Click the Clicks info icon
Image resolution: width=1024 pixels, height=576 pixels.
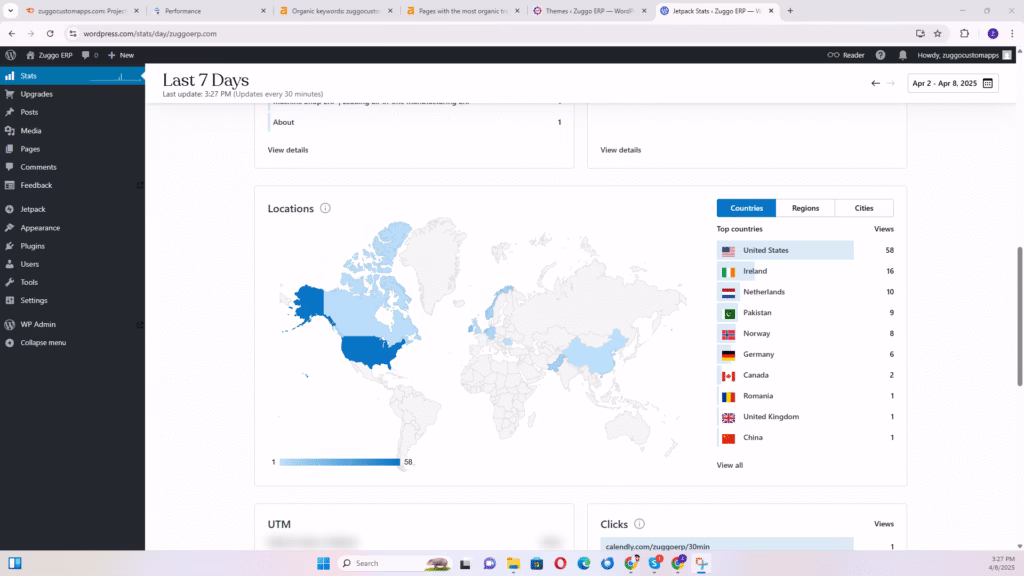point(639,524)
